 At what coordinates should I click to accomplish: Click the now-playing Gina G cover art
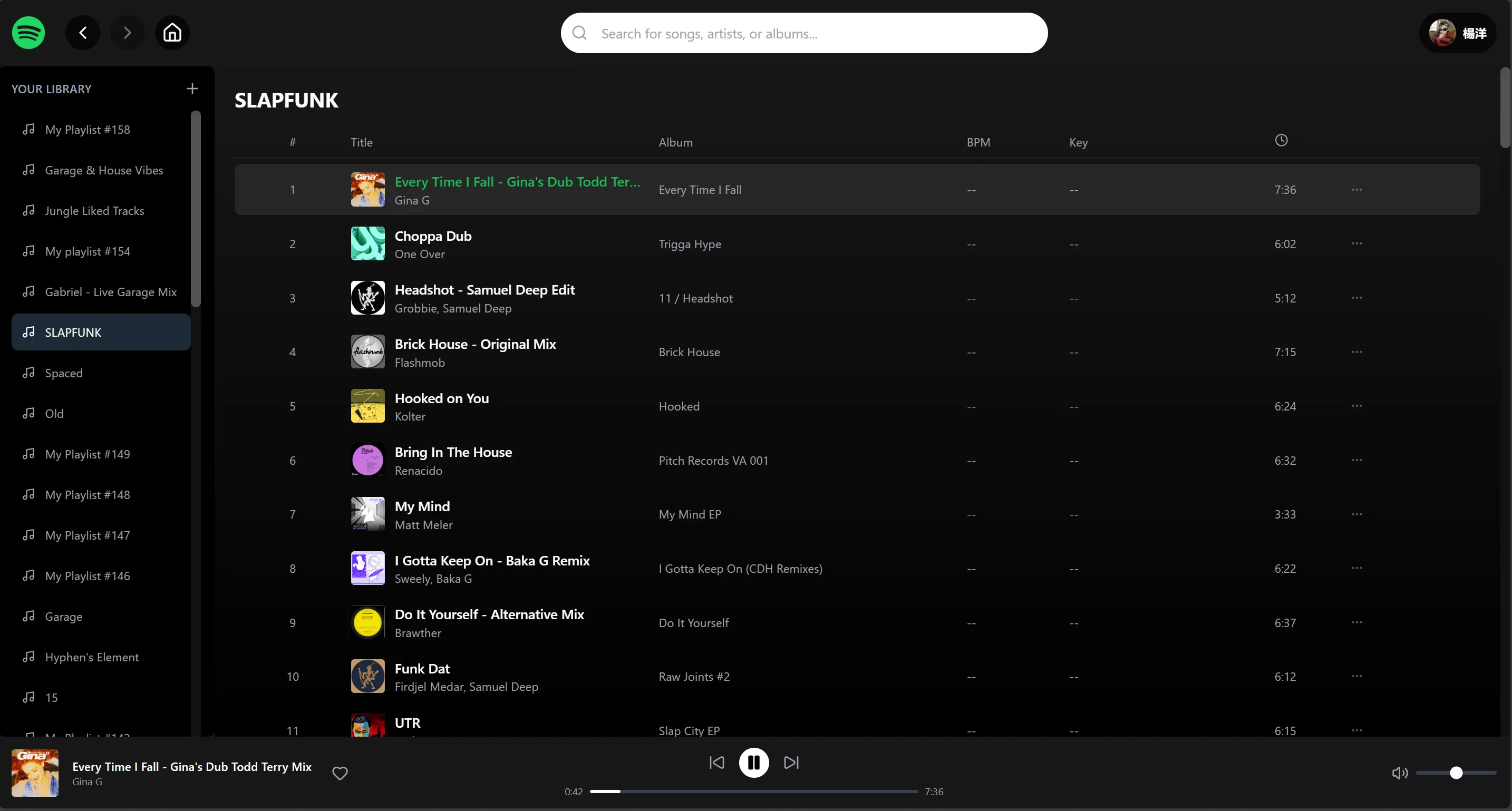pos(35,773)
